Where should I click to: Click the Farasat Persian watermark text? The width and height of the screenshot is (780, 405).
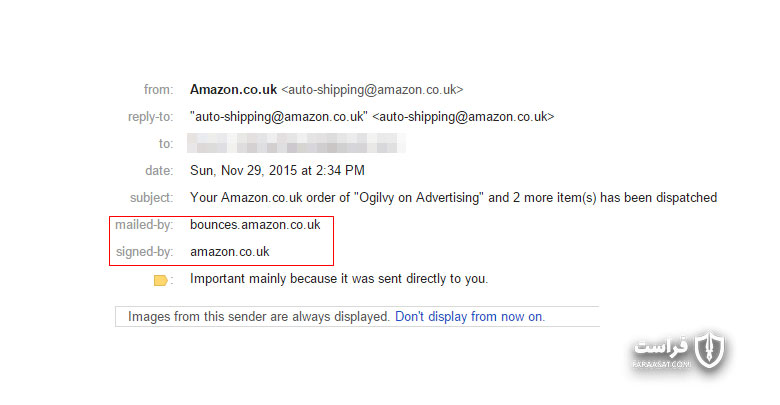tap(662, 347)
